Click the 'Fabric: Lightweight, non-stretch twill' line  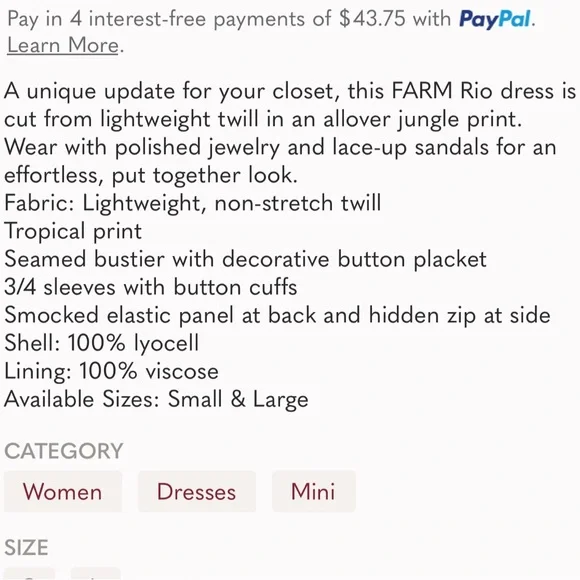coord(192,203)
